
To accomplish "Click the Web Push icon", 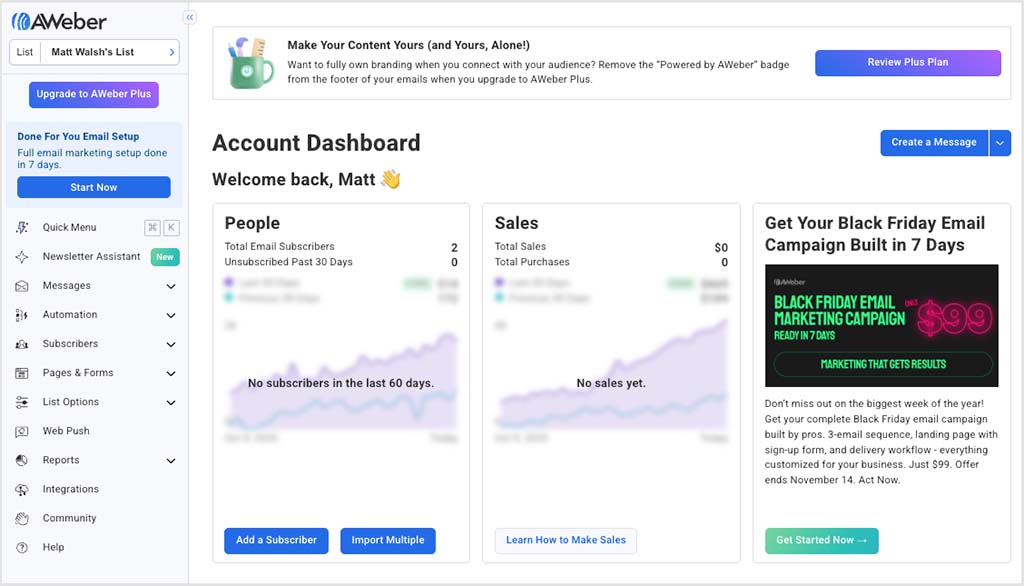I will (22, 431).
